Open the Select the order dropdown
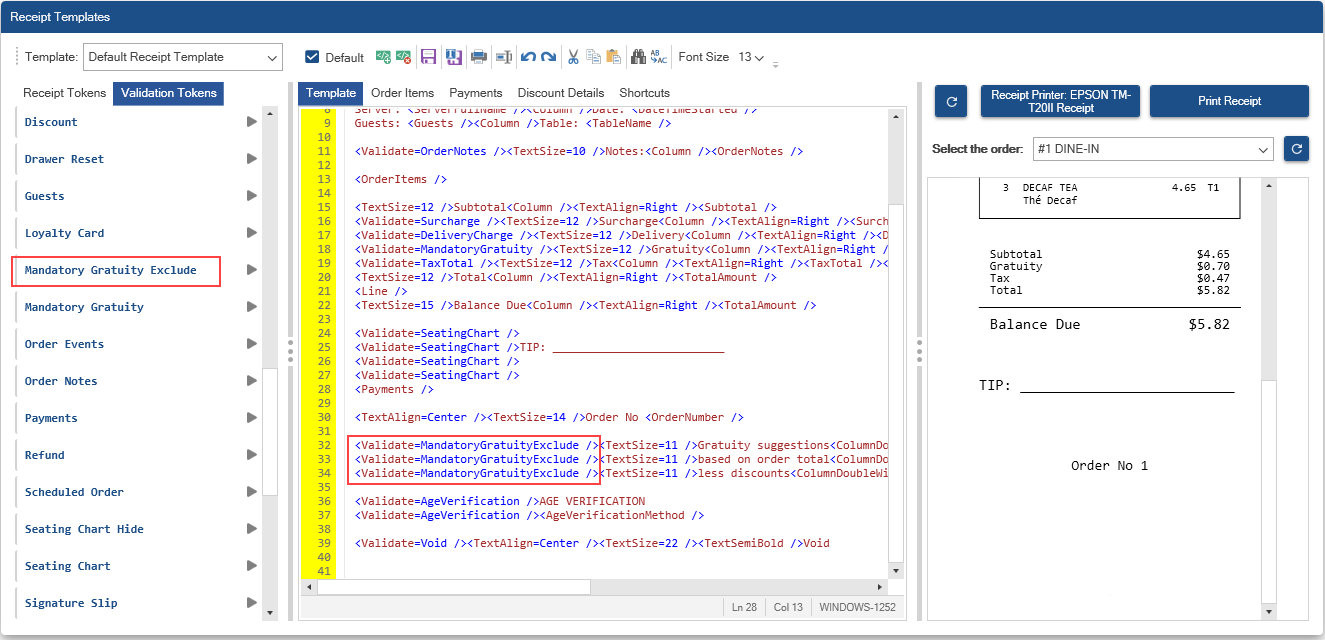This screenshot has width=1325, height=640. pos(1153,149)
